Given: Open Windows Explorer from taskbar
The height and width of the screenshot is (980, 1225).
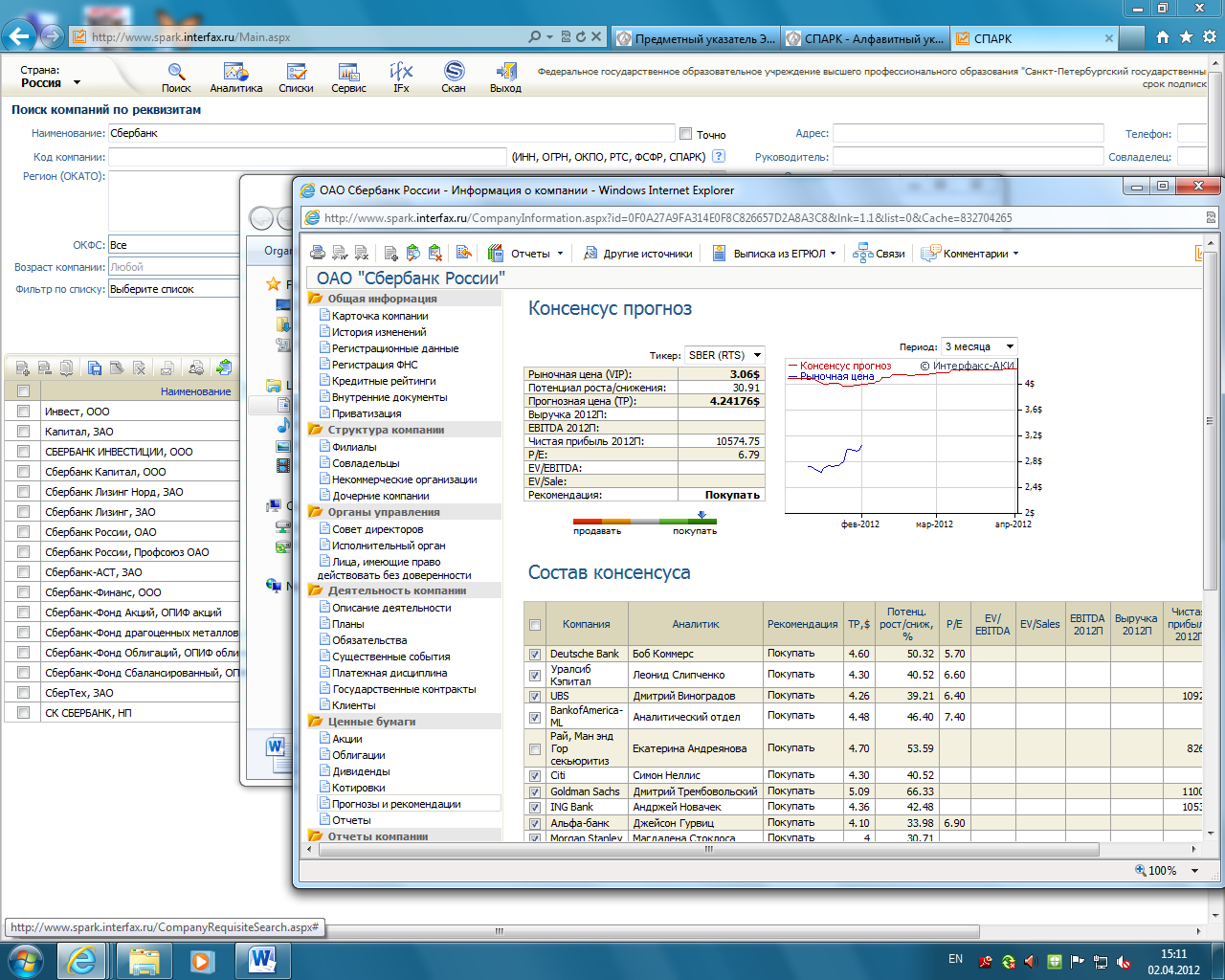Looking at the screenshot, I should (x=145, y=959).
